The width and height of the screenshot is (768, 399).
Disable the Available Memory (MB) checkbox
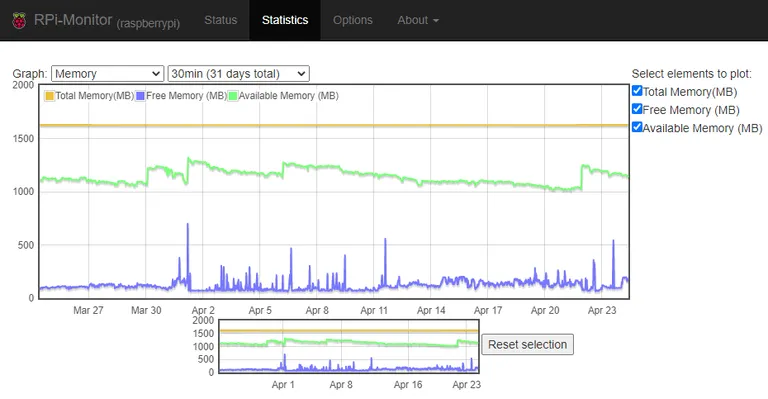tap(637, 127)
